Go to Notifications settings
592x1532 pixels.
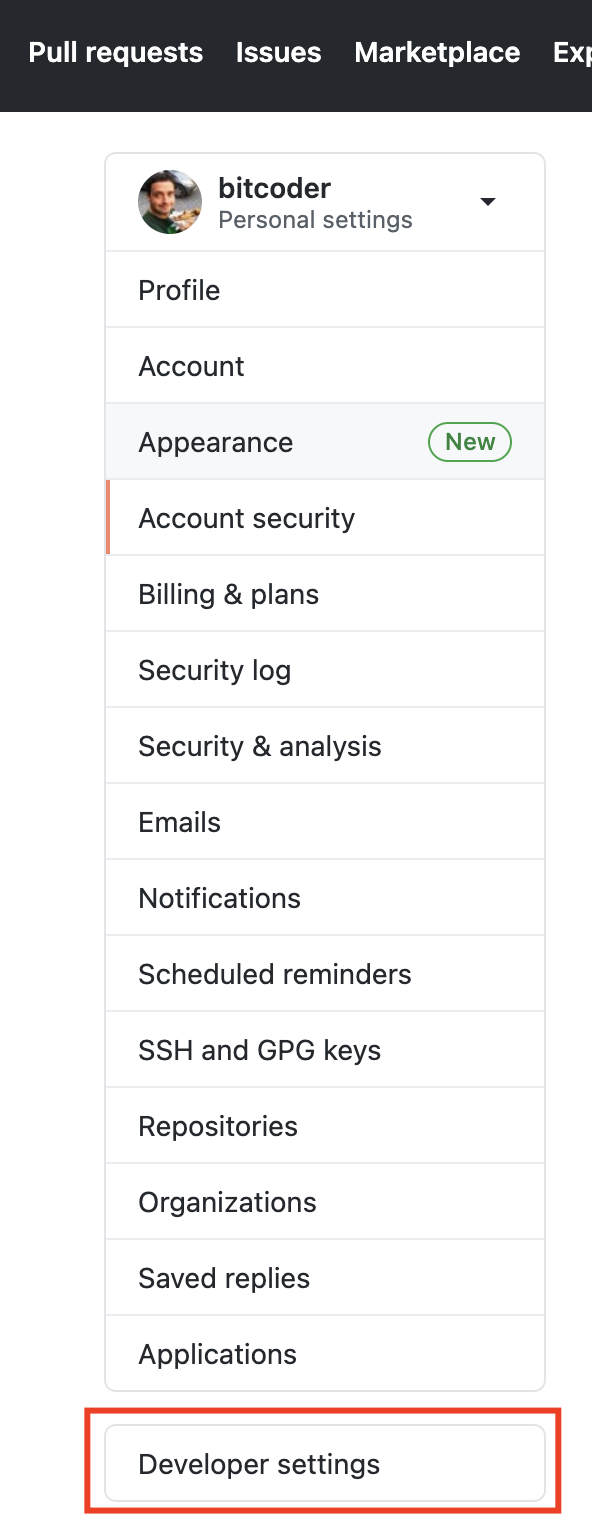coord(325,898)
